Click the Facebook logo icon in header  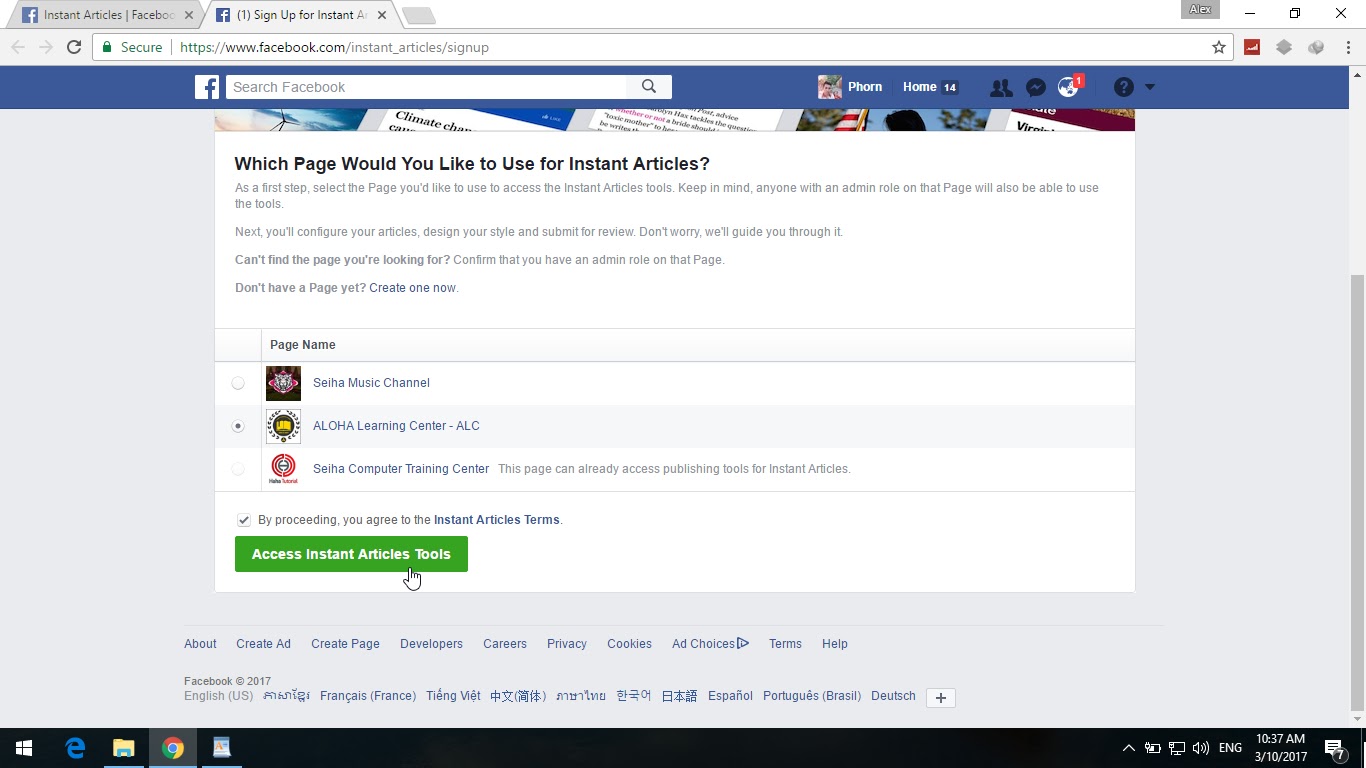pyautogui.click(x=207, y=87)
